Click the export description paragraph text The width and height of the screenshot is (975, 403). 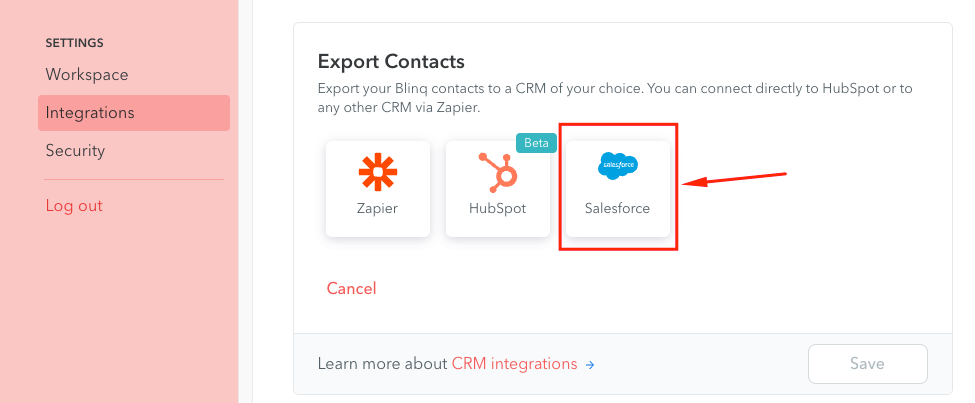click(615, 98)
